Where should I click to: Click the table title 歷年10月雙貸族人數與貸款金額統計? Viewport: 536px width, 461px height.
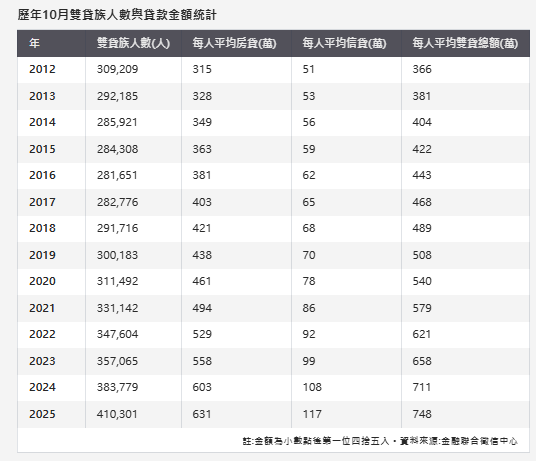pyautogui.click(x=117, y=15)
